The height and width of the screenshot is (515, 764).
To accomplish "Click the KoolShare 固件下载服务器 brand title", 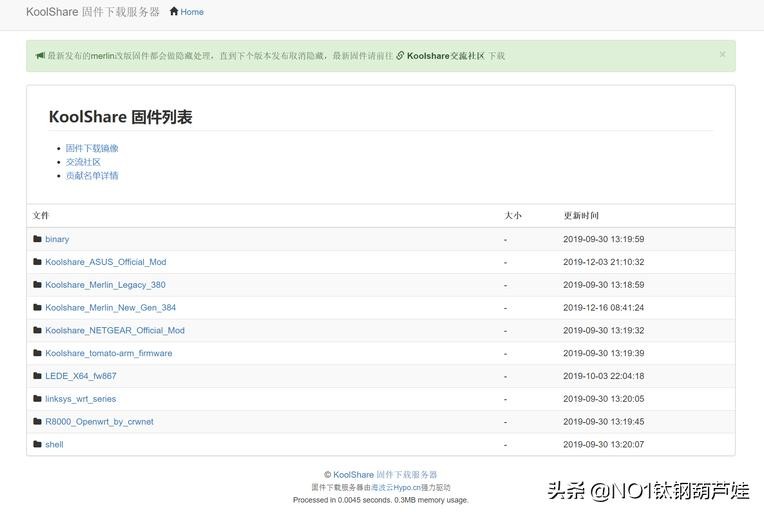I will (93, 12).
